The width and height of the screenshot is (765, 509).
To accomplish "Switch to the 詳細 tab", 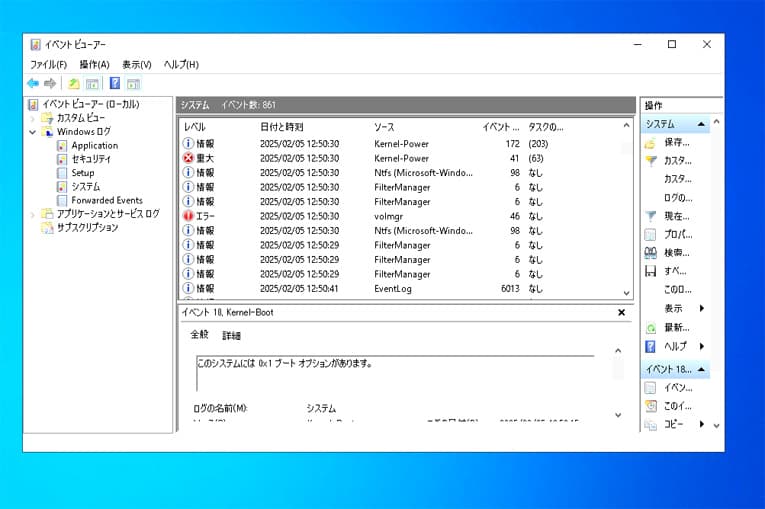I will [x=231, y=336].
